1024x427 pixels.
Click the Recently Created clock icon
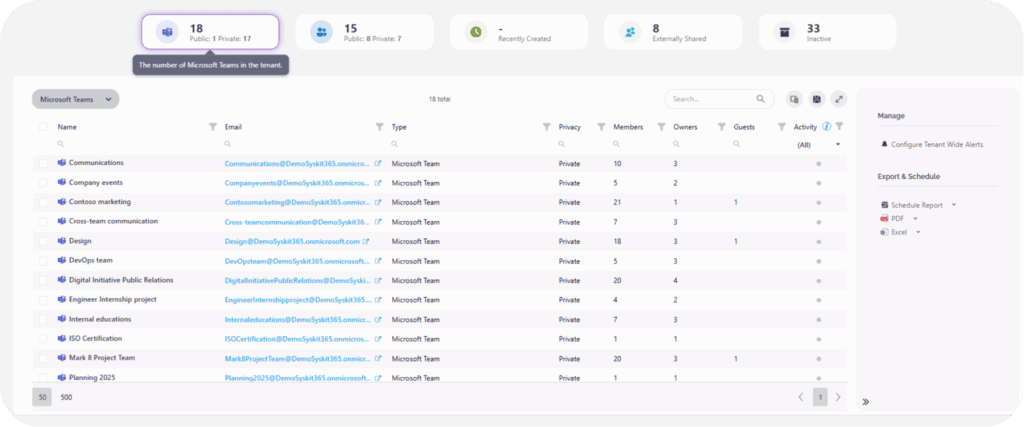(475, 32)
